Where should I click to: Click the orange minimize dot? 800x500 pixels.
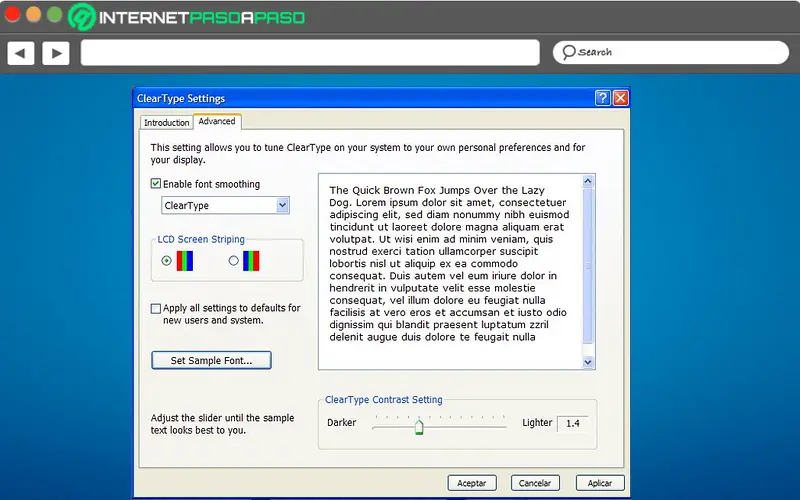(x=33, y=14)
